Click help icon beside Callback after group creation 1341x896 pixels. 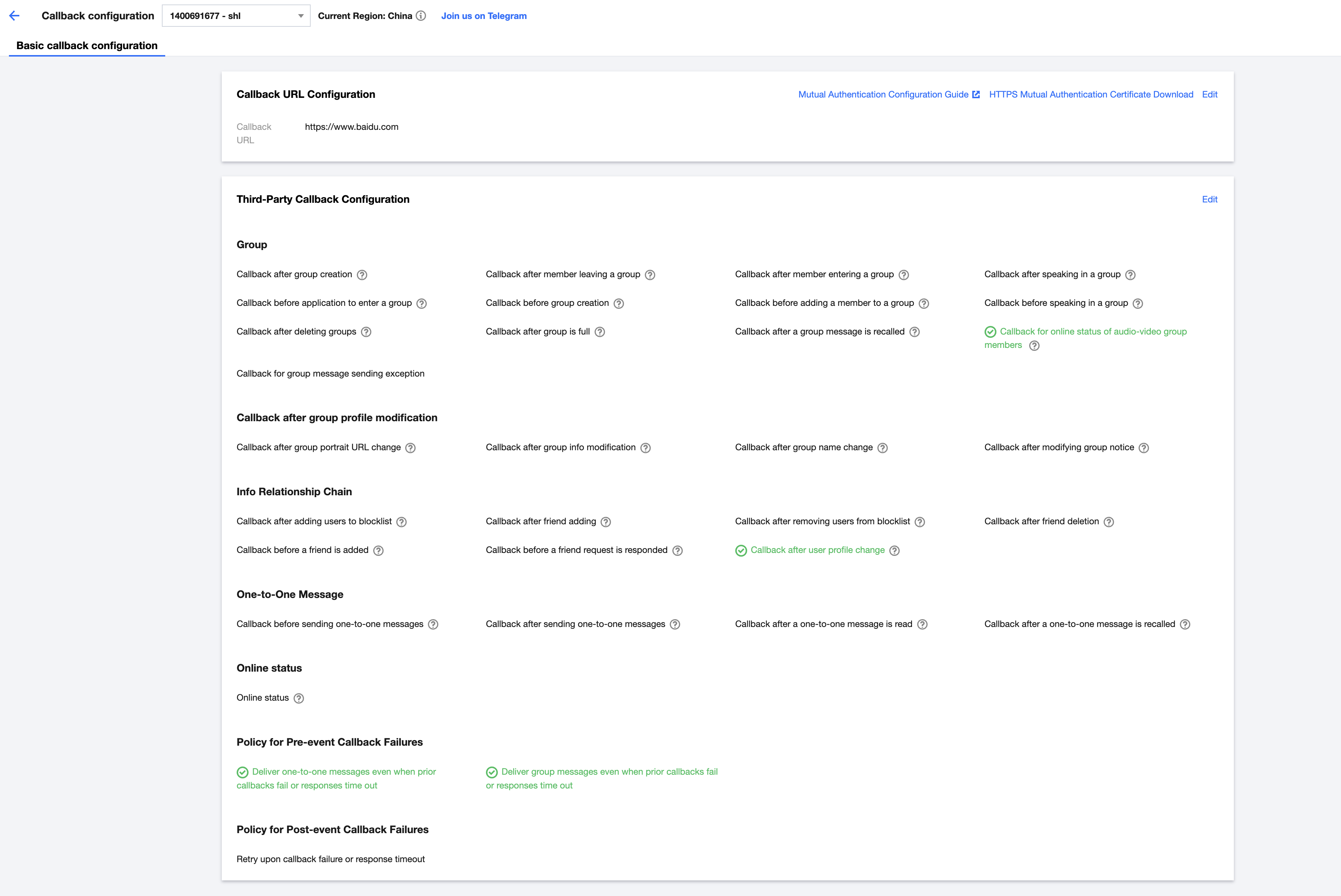tap(362, 275)
